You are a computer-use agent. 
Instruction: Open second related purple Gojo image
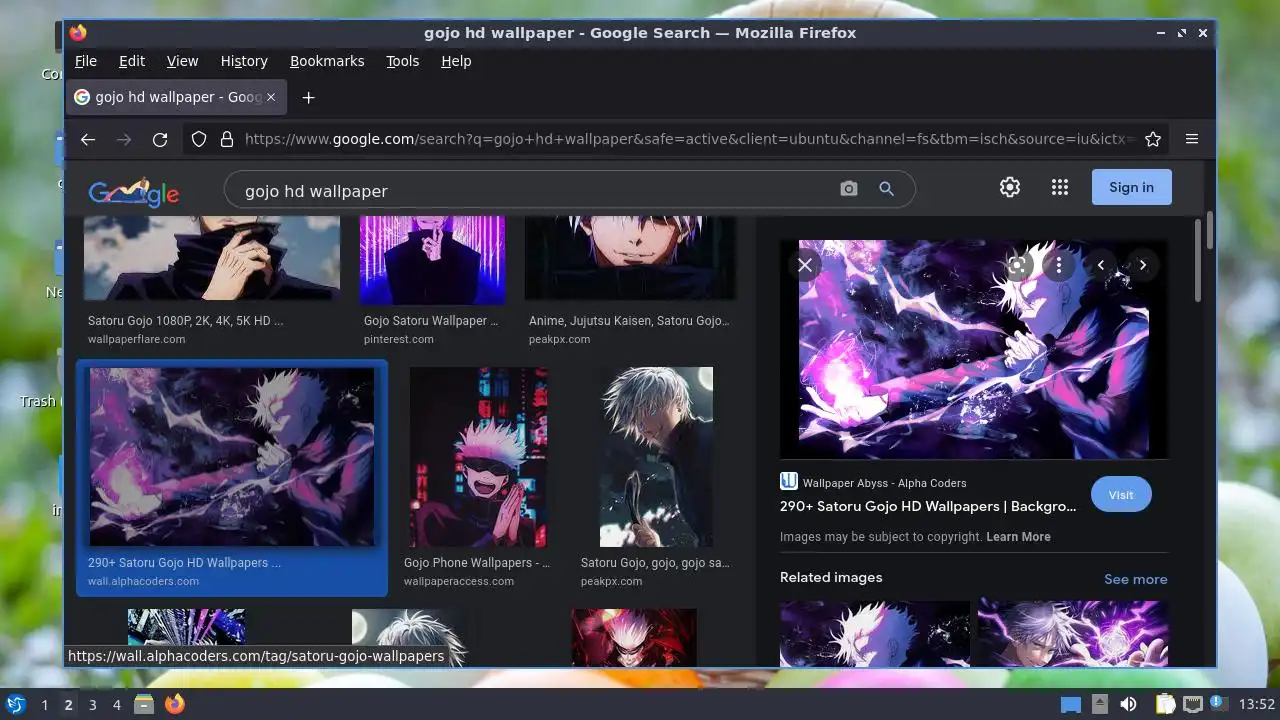[x=1073, y=633]
